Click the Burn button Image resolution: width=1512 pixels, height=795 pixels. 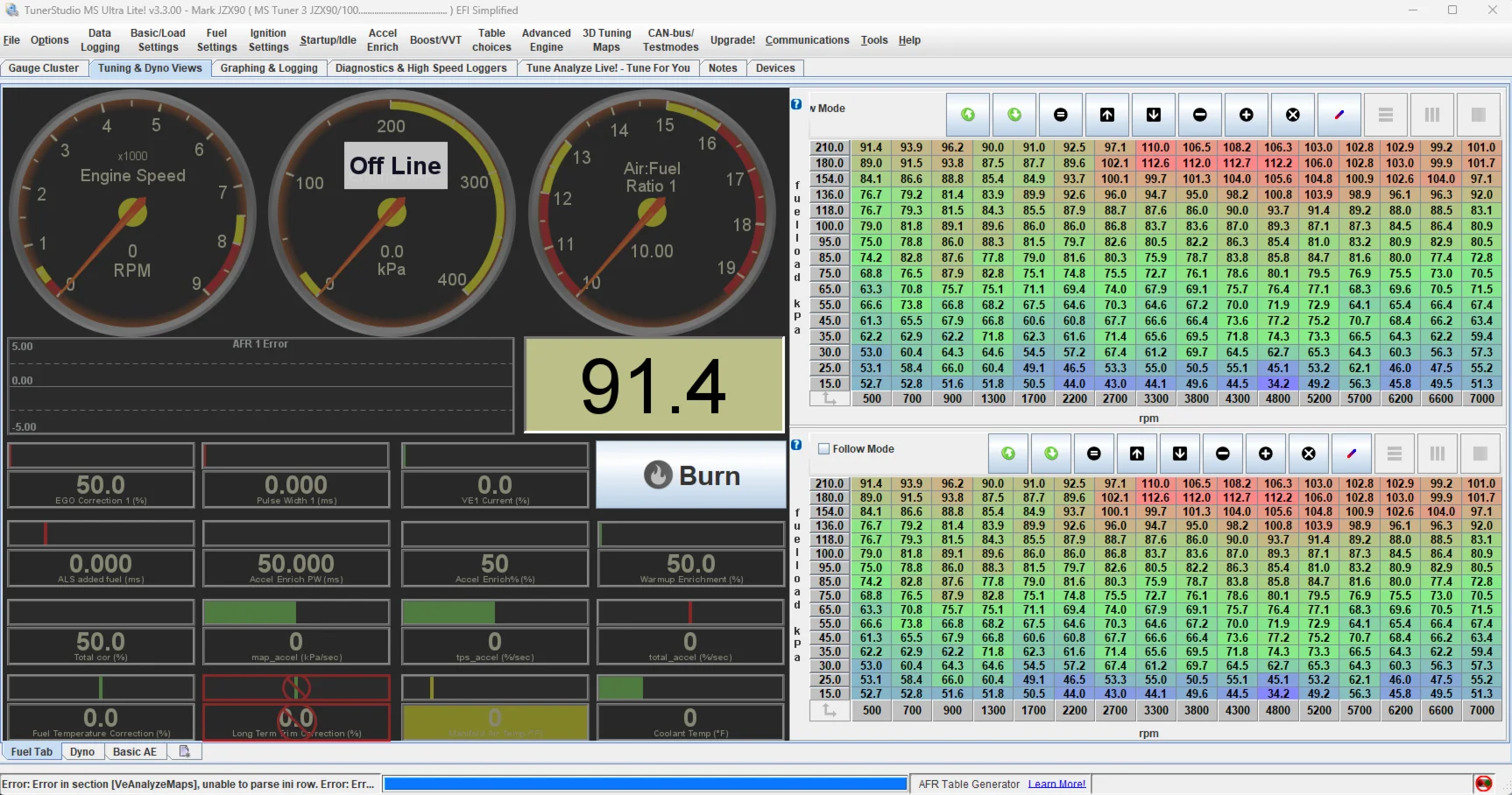[691, 475]
